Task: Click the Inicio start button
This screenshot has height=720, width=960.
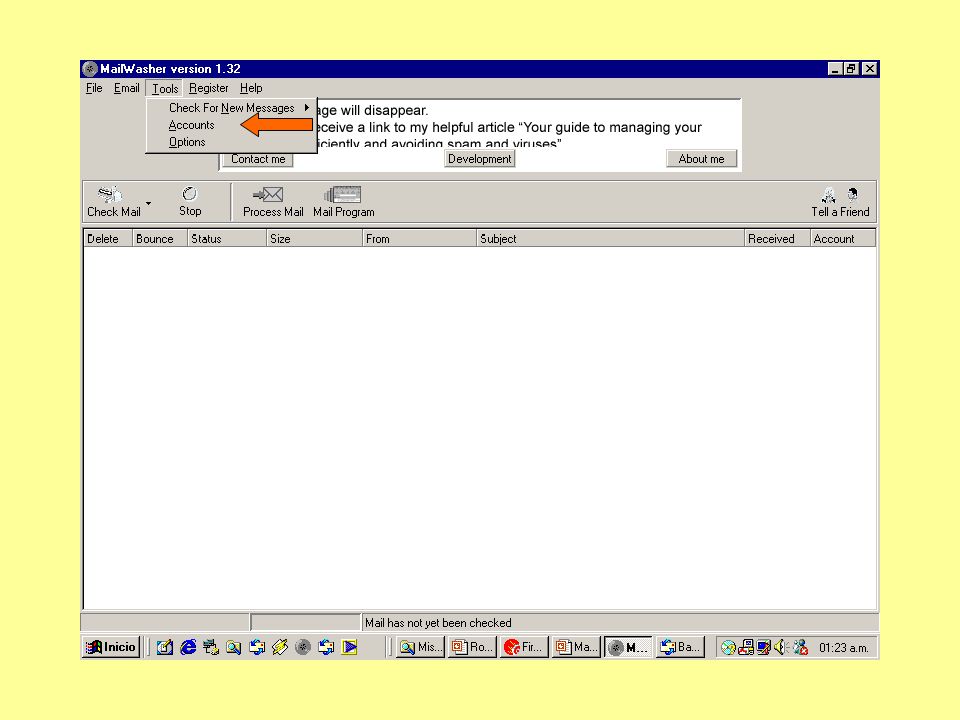Action: (x=111, y=647)
